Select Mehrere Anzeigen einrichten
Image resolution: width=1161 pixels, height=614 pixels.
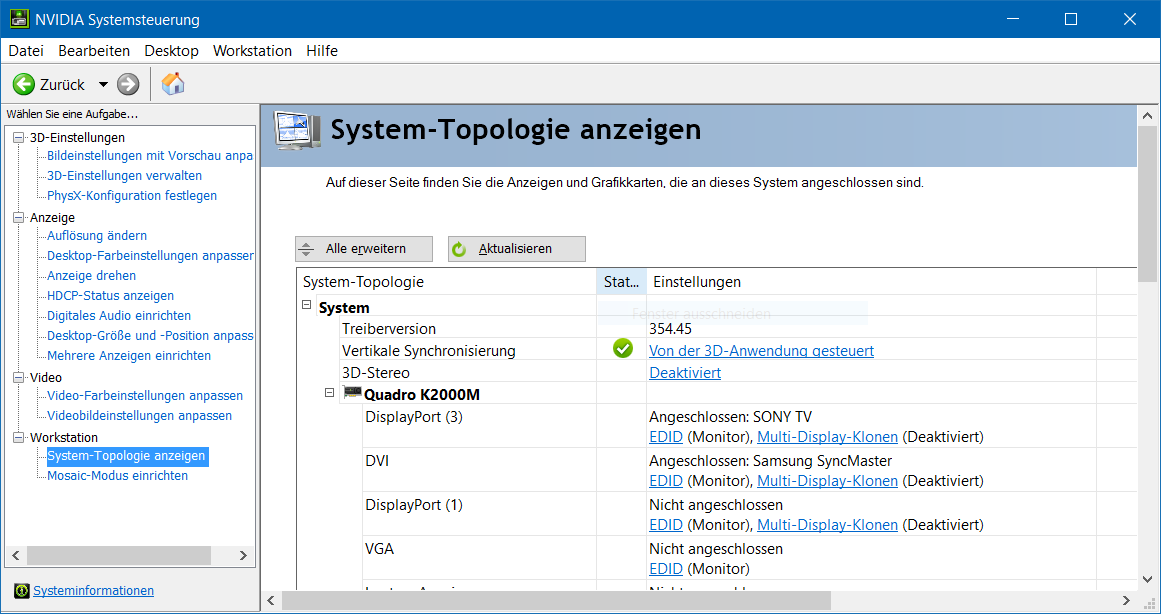tap(129, 356)
